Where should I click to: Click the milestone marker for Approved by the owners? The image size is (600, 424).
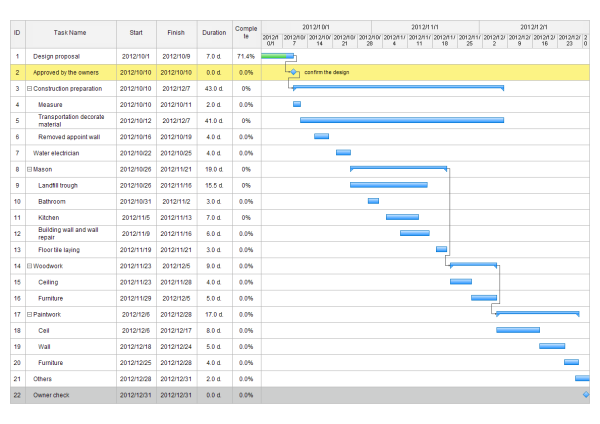coord(293,73)
